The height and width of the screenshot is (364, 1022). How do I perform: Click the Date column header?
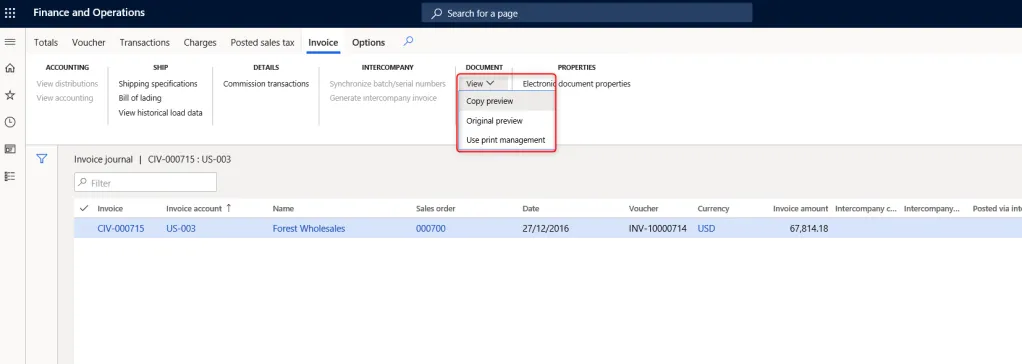tap(531, 209)
